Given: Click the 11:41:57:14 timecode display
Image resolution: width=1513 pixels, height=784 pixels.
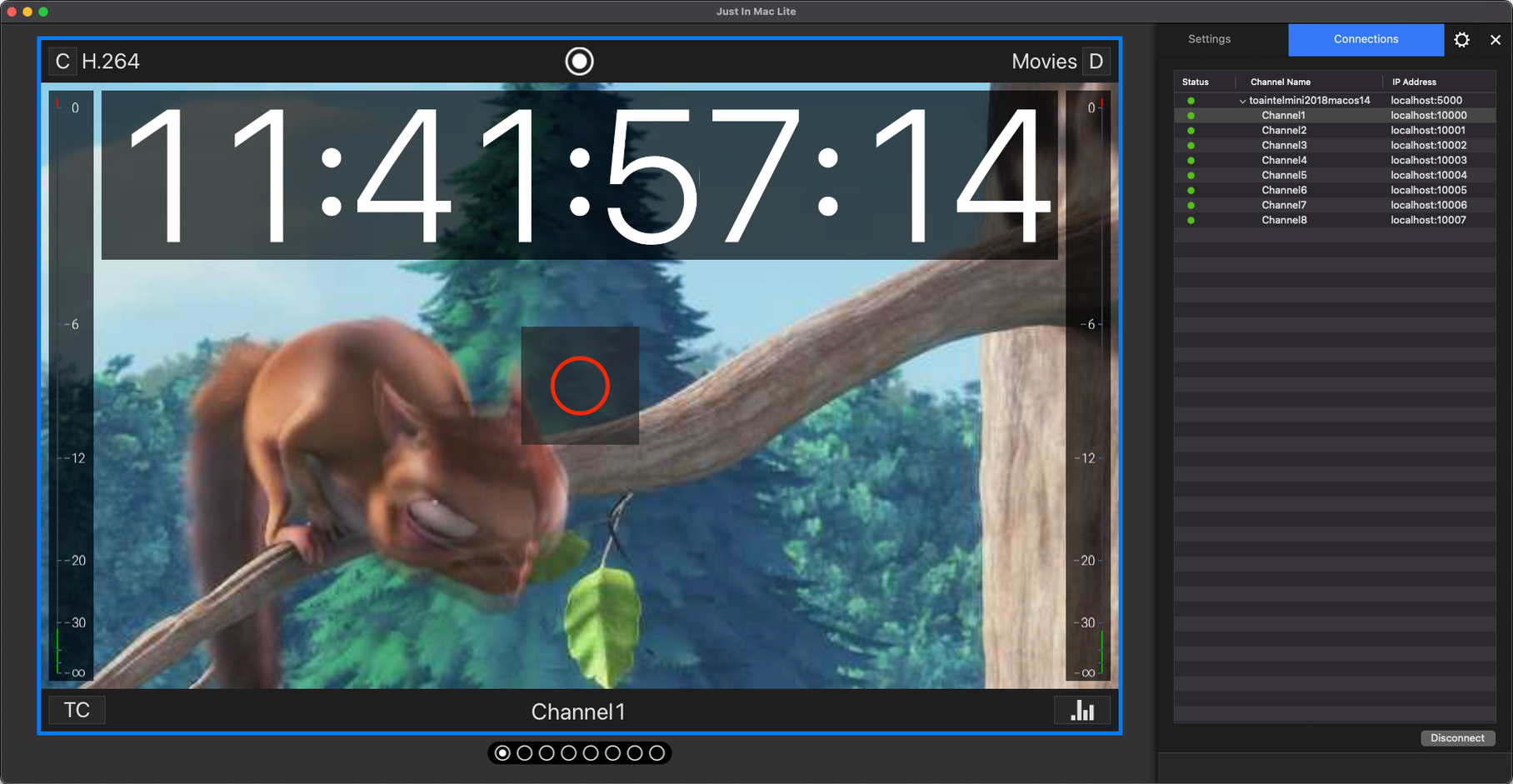Looking at the screenshot, I should 580,175.
